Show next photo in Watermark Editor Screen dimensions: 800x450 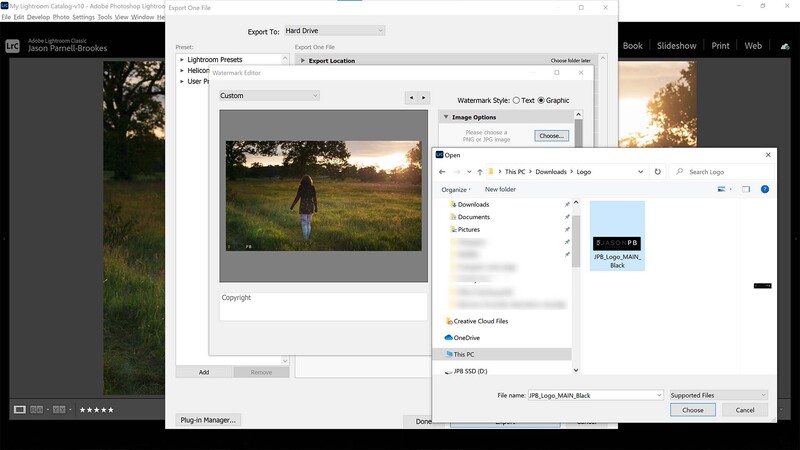coord(423,97)
